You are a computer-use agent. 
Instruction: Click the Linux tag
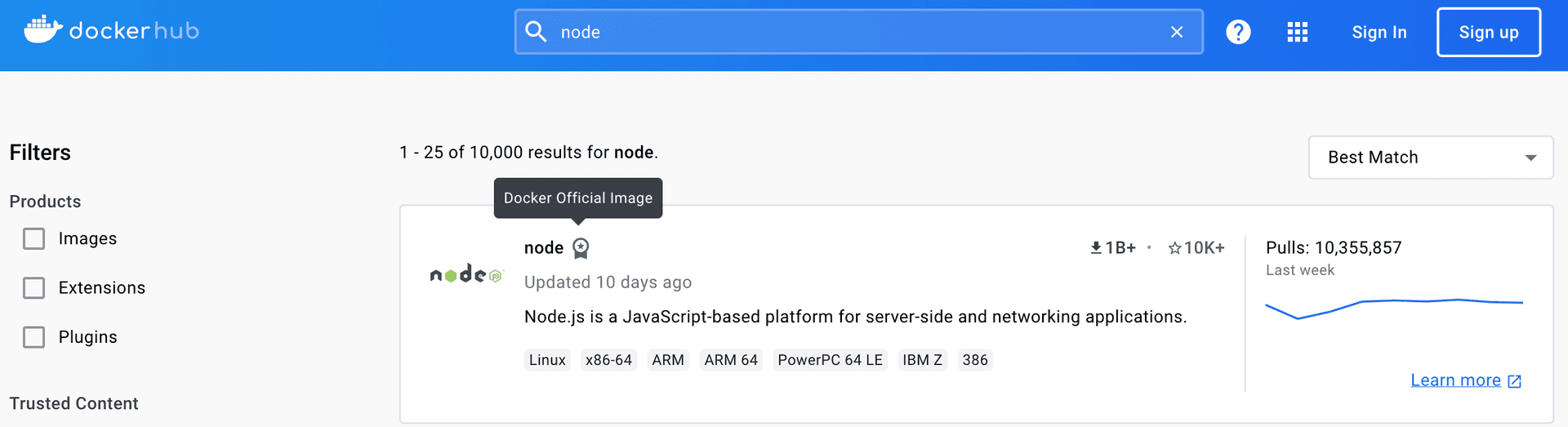(x=547, y=360)
